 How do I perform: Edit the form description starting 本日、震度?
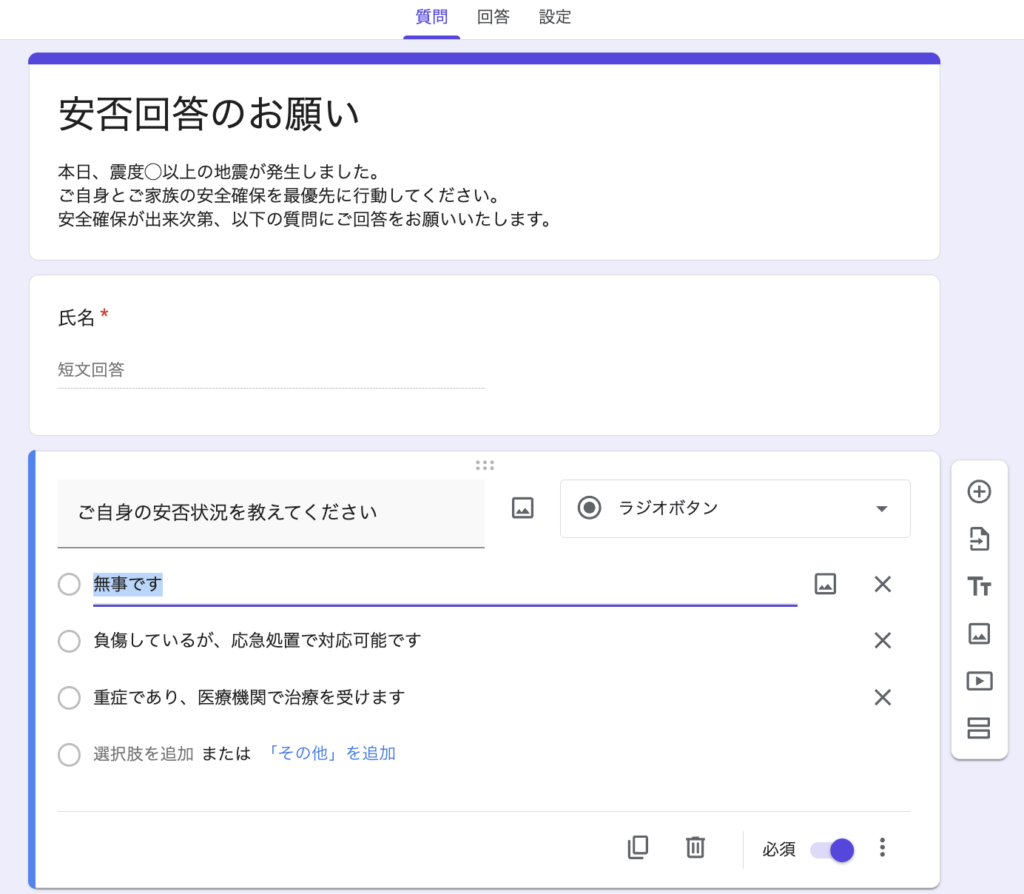pos(305,196)
